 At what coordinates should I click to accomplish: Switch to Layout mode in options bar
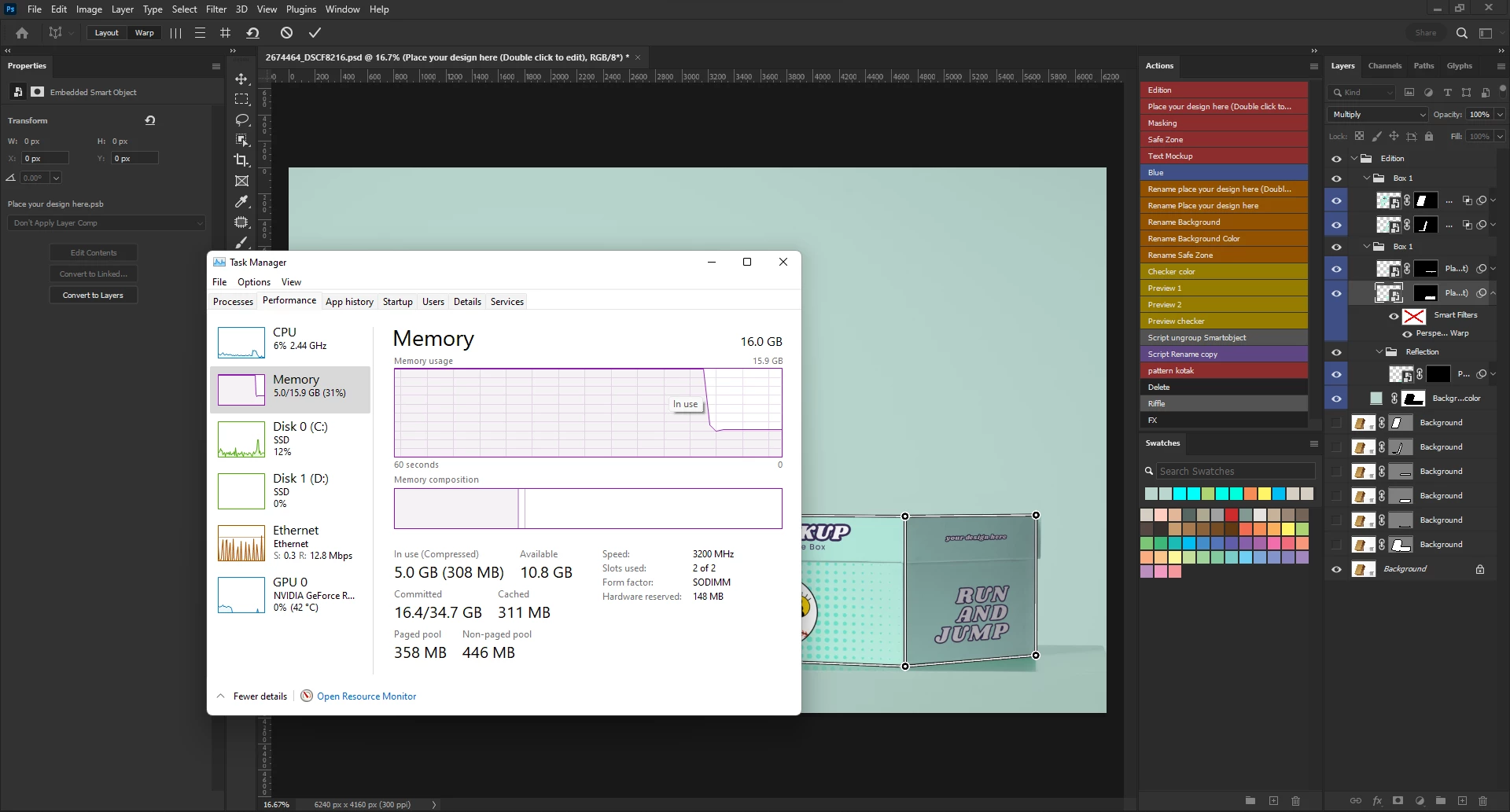106,33
